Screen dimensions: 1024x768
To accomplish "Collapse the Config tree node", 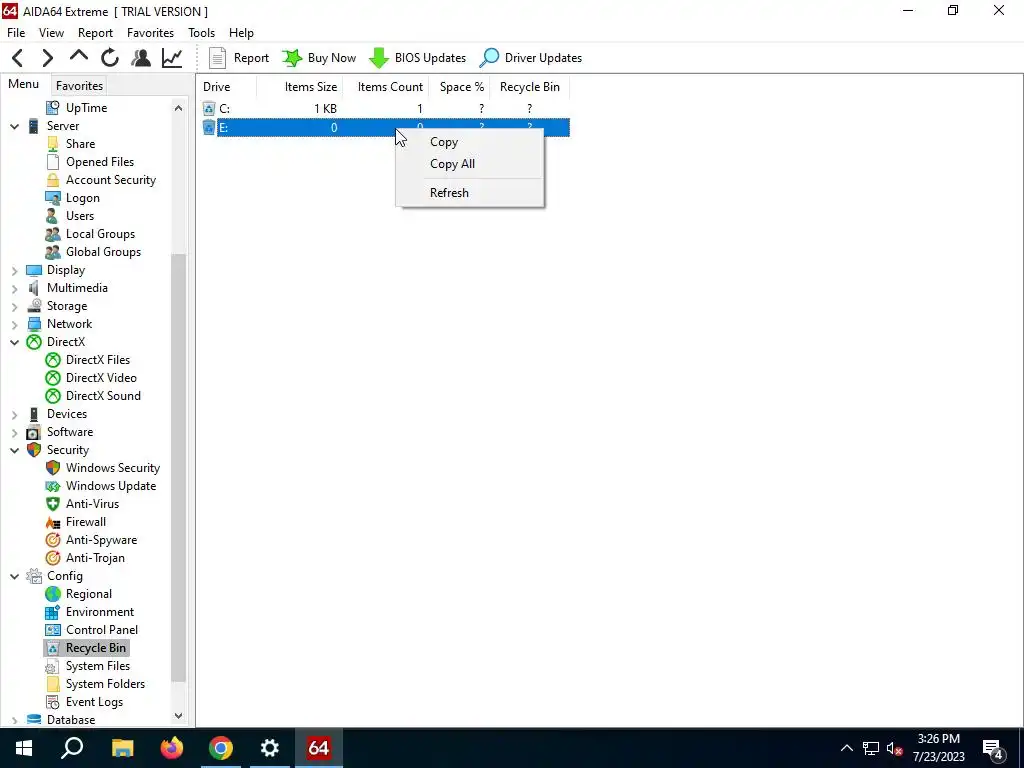I will pyautogui.click(x=14, y=576).
